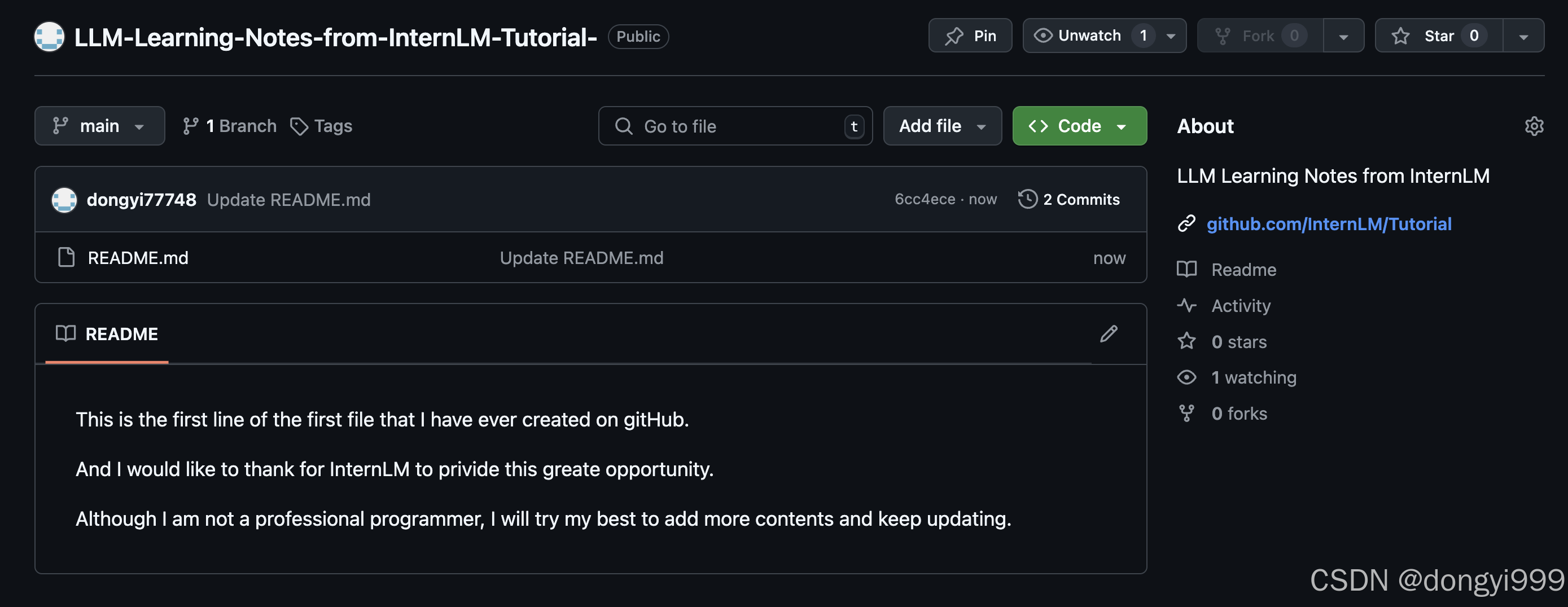
Task: Click the repository owner avatar beside the title
Action: click(49, 37)
